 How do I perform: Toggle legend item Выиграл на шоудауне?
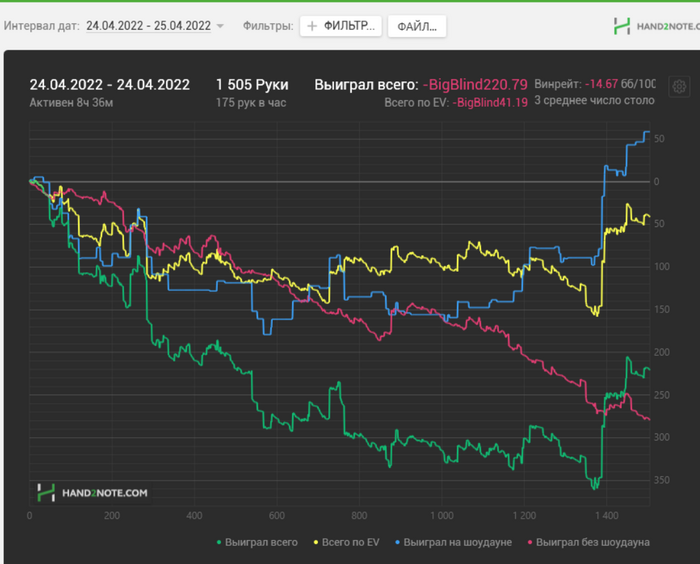pos(454,542)
